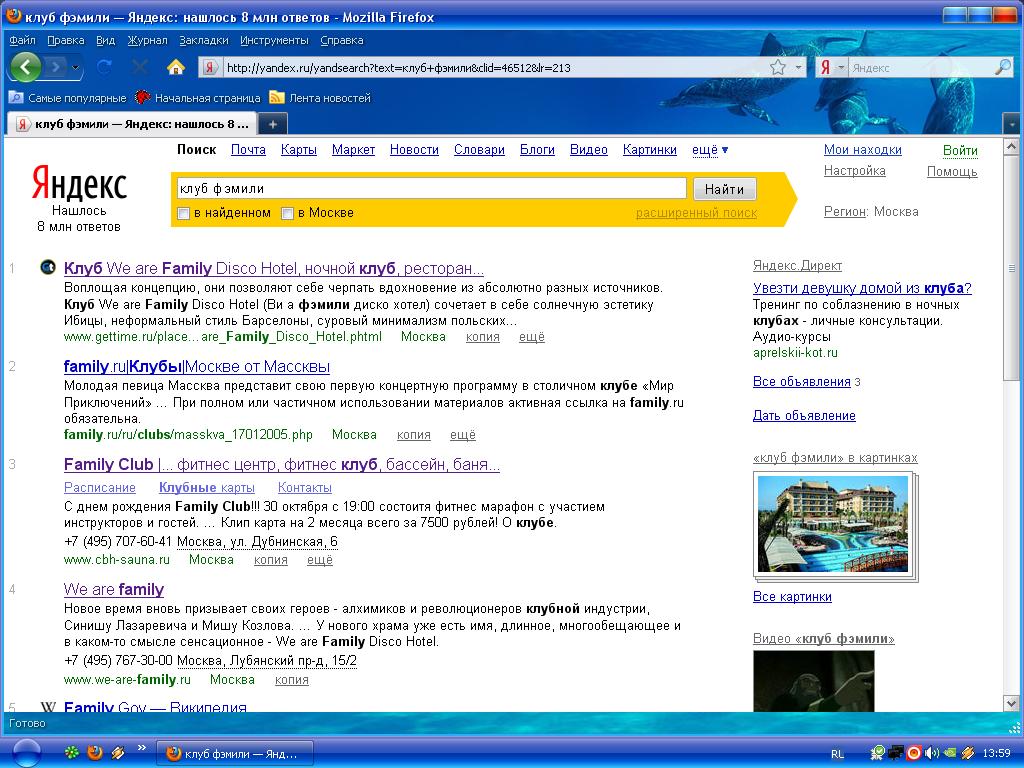
Task: Click the Yandex search query input field
Action: (430, 188)
